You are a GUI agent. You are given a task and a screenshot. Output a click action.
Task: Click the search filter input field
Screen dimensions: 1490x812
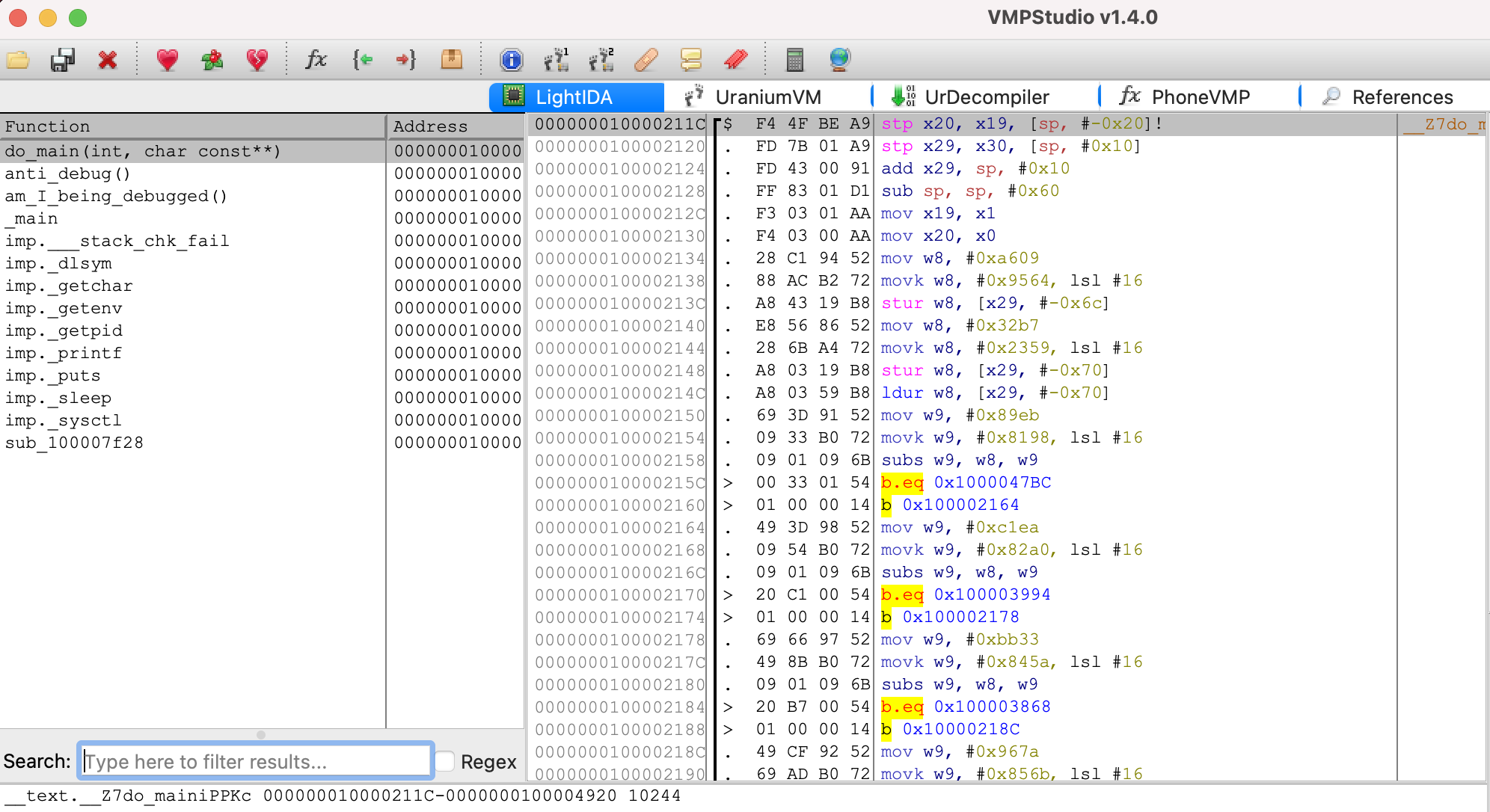point(256,761)
